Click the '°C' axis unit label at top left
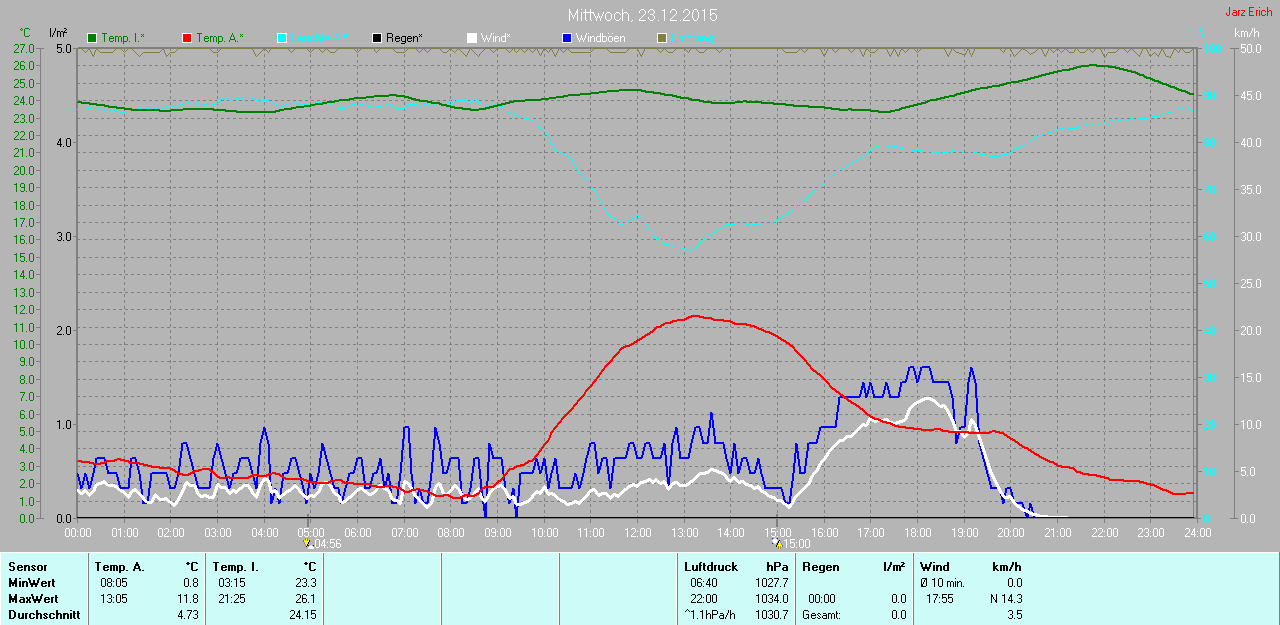 (x=25, y=33)
